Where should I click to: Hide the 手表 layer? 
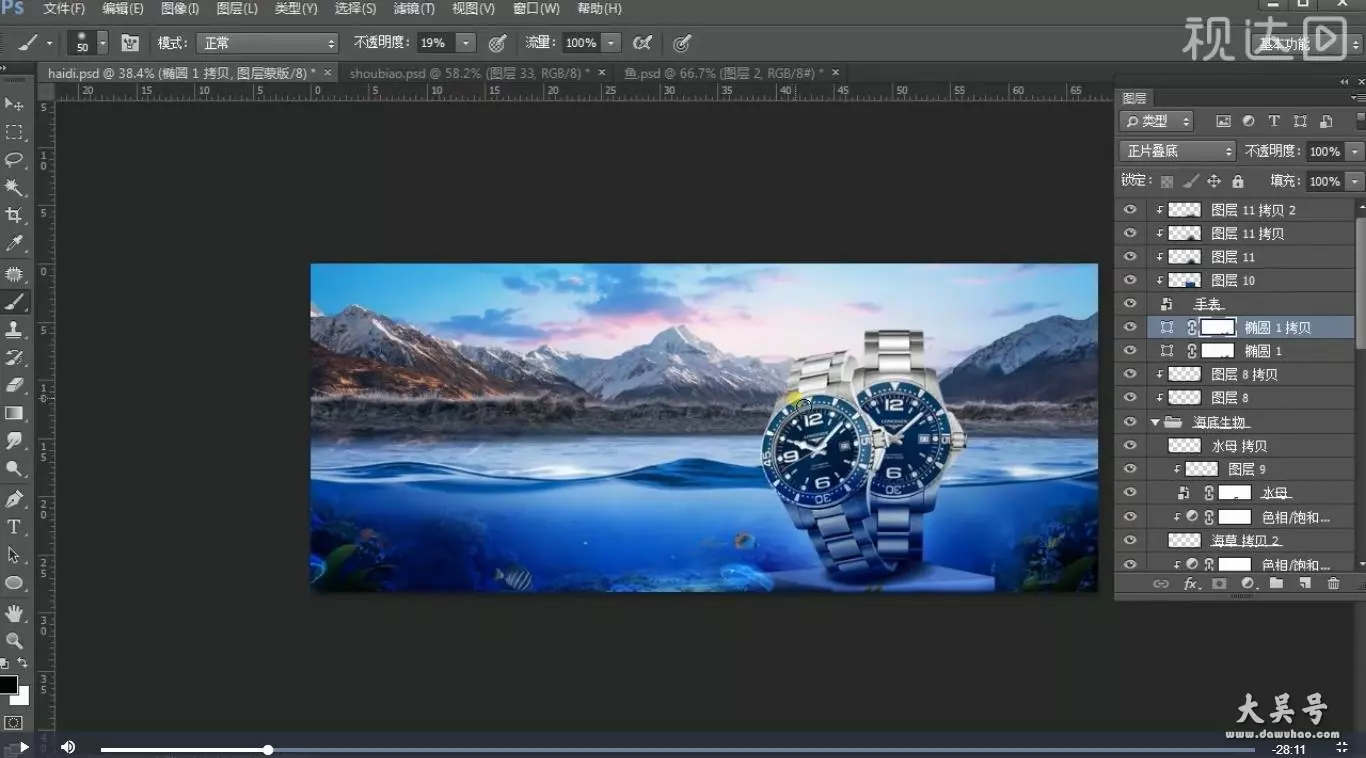tap(1131, 304)
